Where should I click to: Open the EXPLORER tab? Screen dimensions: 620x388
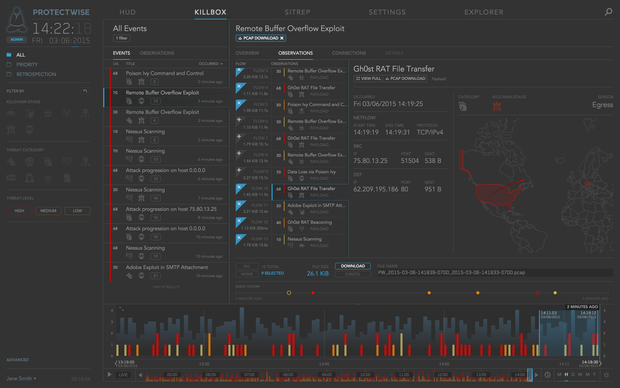click(x=484, y=12)
